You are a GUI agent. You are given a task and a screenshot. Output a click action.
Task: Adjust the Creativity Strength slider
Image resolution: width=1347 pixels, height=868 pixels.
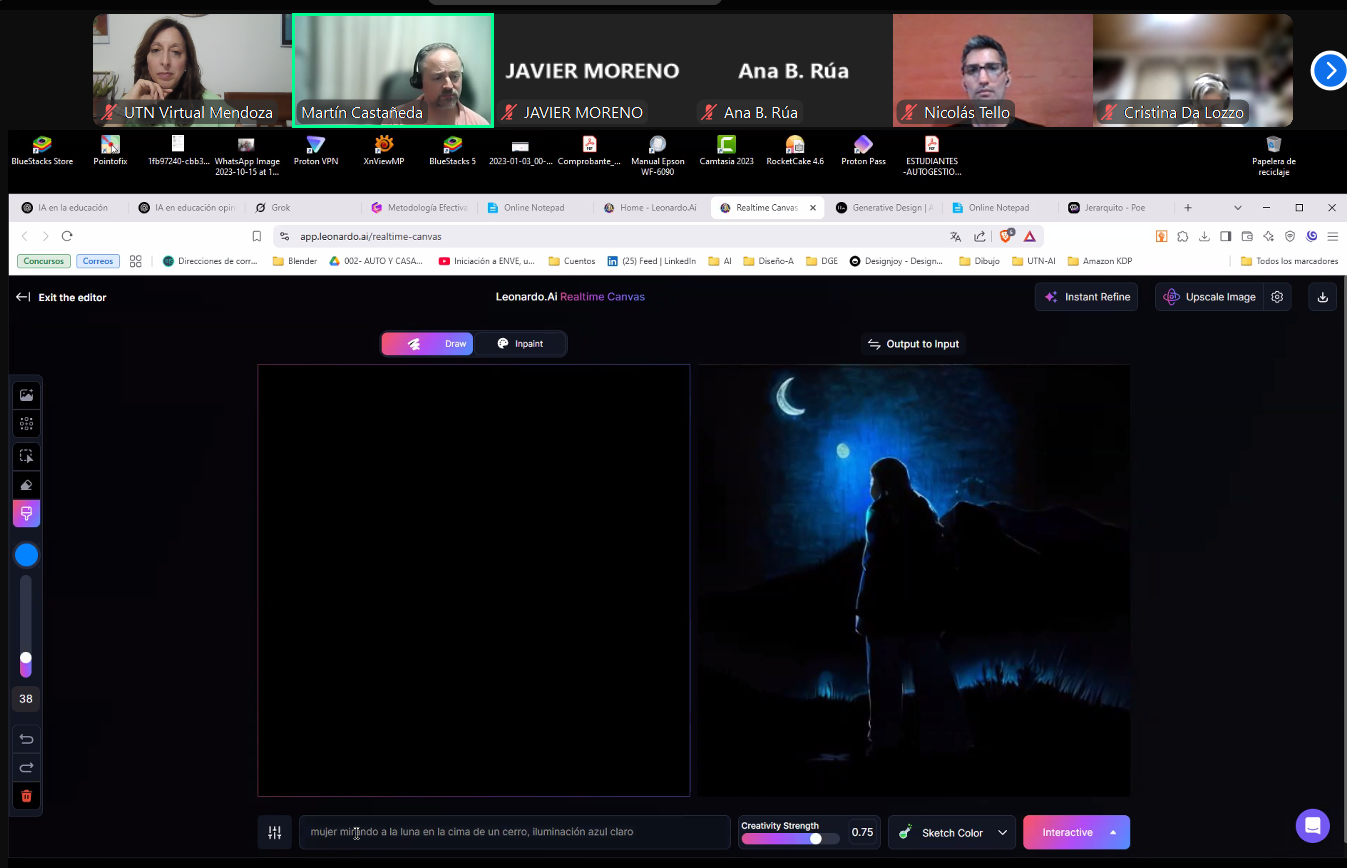click(x=790, y=839)
